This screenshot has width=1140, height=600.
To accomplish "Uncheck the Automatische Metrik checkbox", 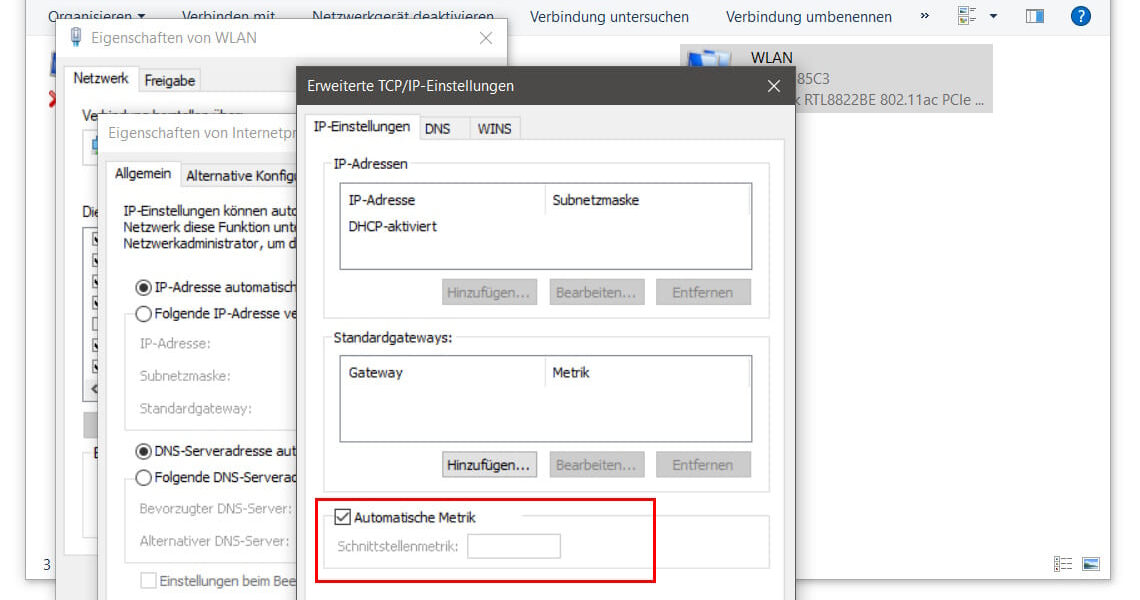I will (x=342, y=517).
